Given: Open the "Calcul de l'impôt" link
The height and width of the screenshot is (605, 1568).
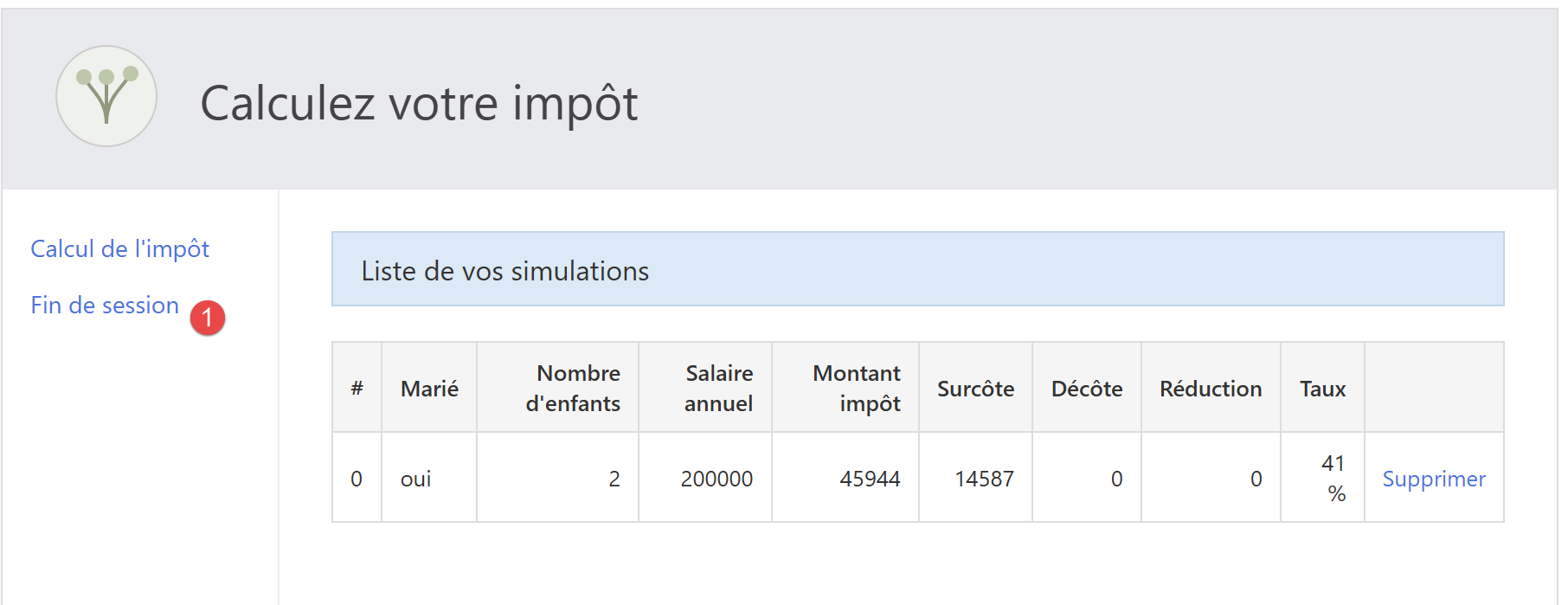Looking at the screenshot, I should point(120,249).
